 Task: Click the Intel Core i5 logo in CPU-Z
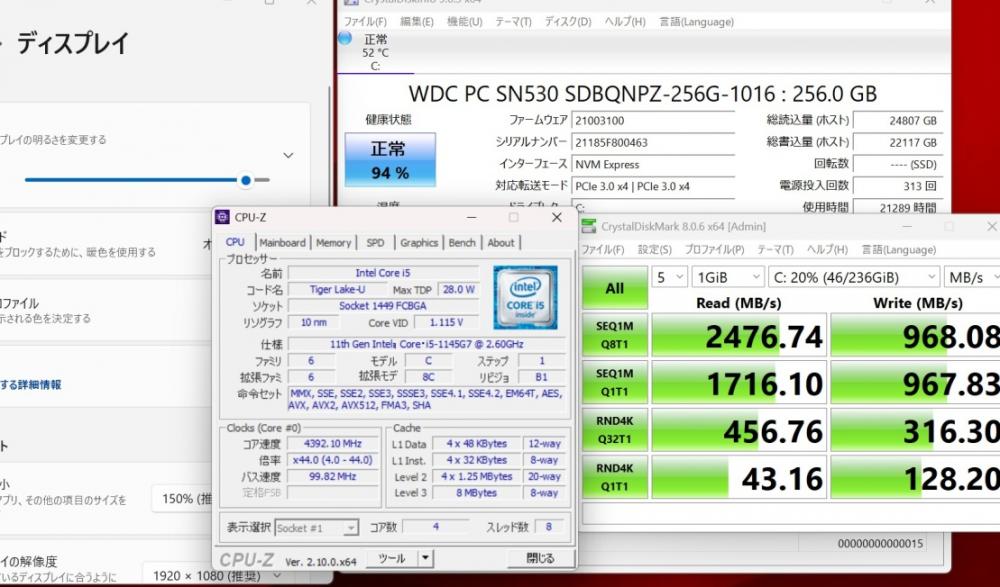click(x=526, y=298)
